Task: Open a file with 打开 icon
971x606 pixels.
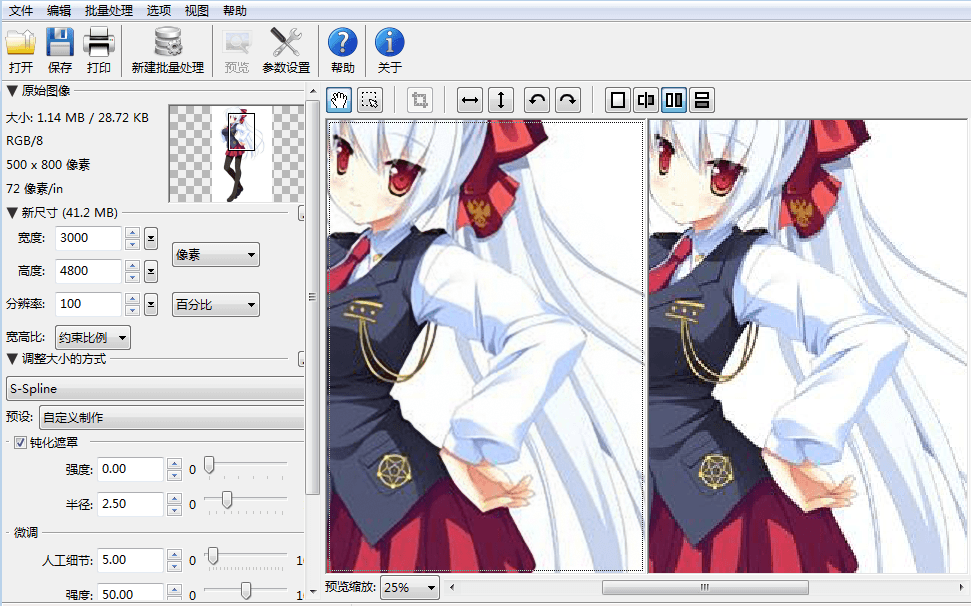Action: coord(20,50)
